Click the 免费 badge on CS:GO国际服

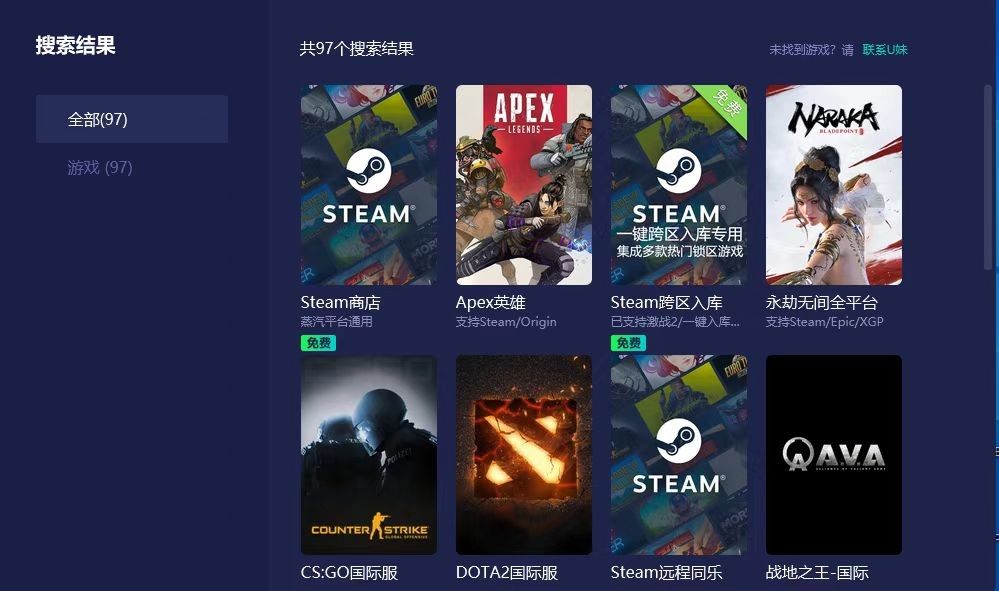pyautogui.click(x=318, y=343)
